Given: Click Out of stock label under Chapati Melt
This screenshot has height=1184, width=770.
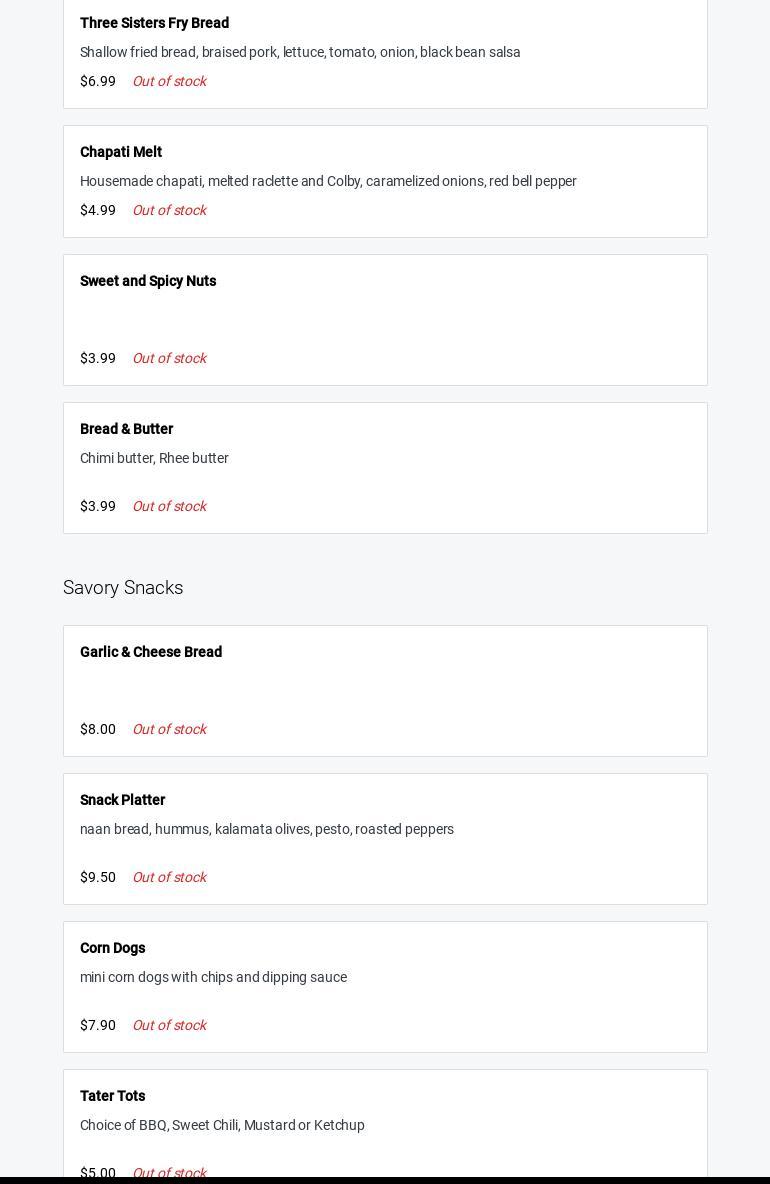Looking at the screenshot, I should pos(169,210).
